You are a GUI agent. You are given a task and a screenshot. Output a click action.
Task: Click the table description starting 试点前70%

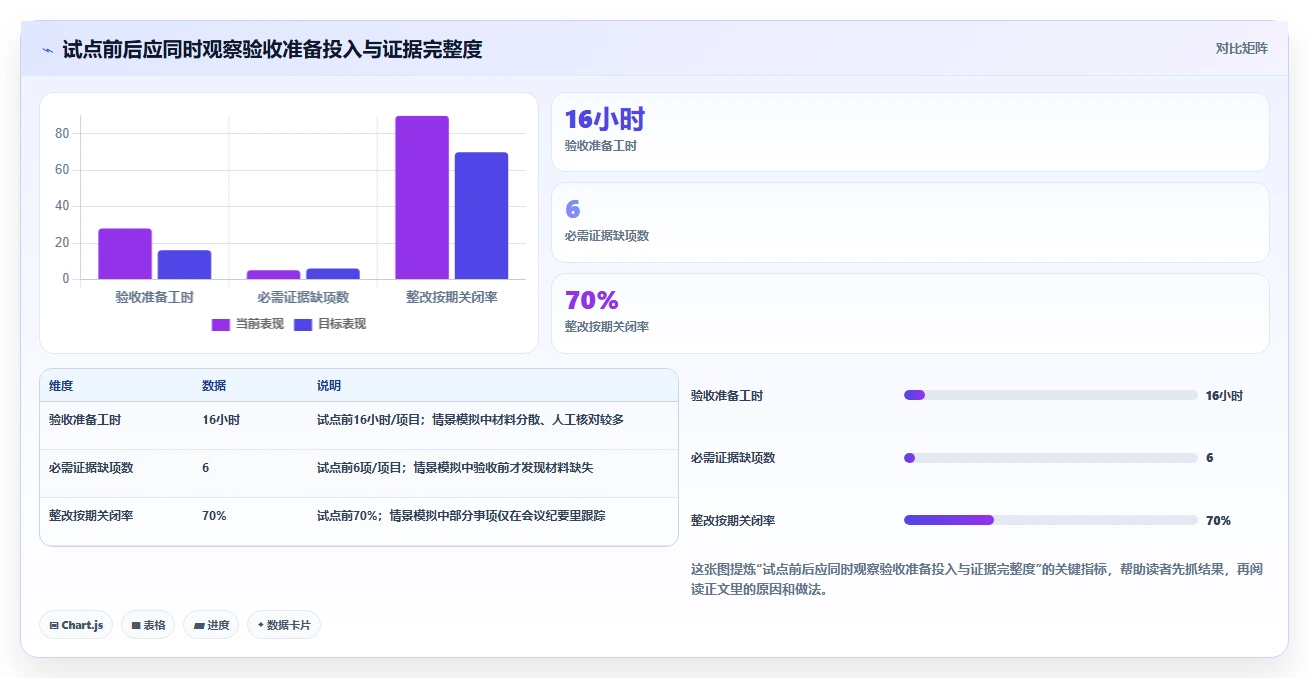tap(461, 516)
